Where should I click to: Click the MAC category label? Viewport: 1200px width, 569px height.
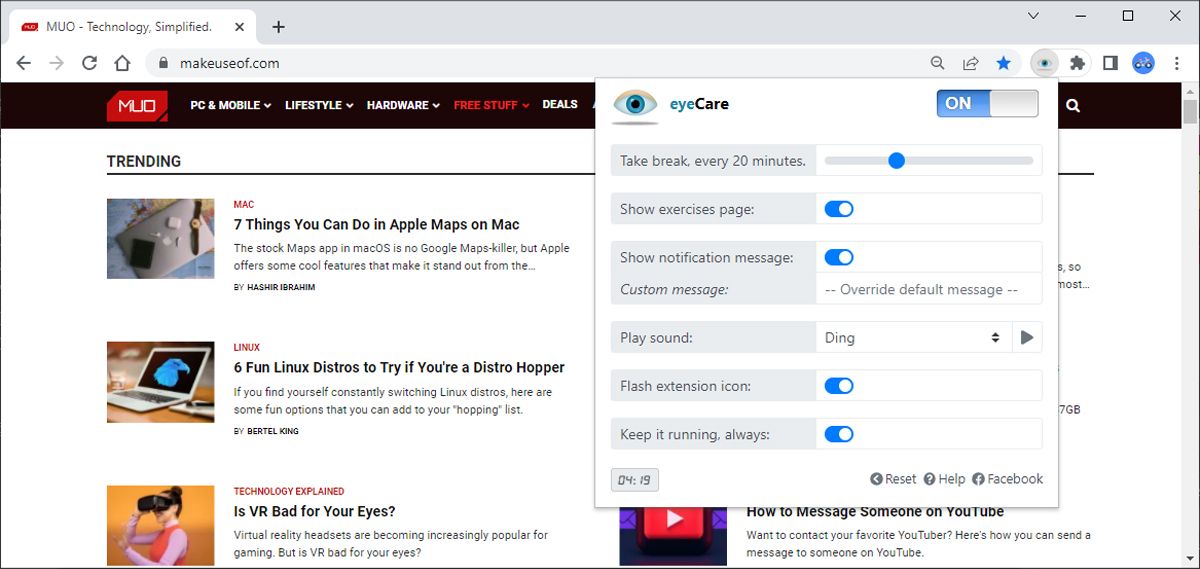[x=244, y=204]
